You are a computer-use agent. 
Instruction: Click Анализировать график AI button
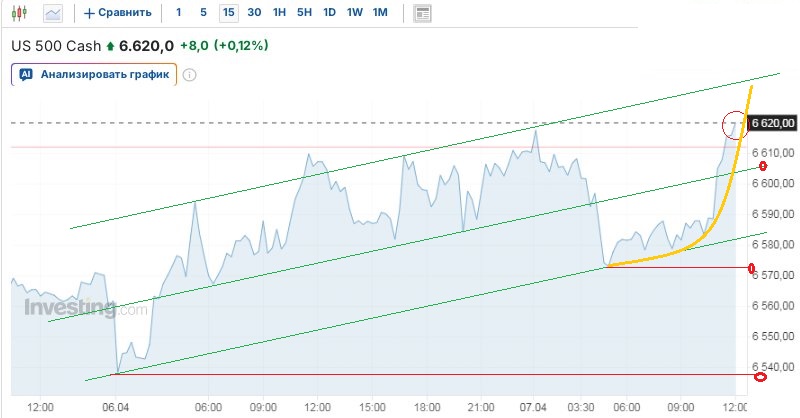pos(94,74)
